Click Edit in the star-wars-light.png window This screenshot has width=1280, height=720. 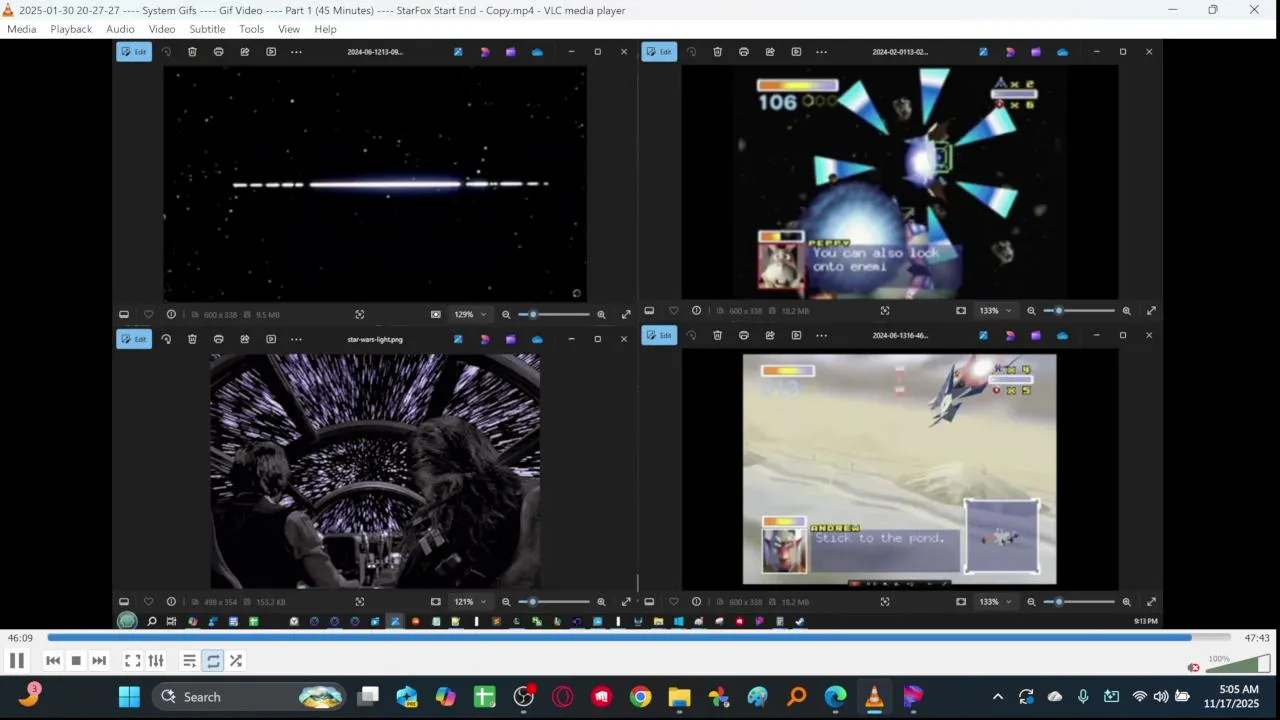click(134, 339)
